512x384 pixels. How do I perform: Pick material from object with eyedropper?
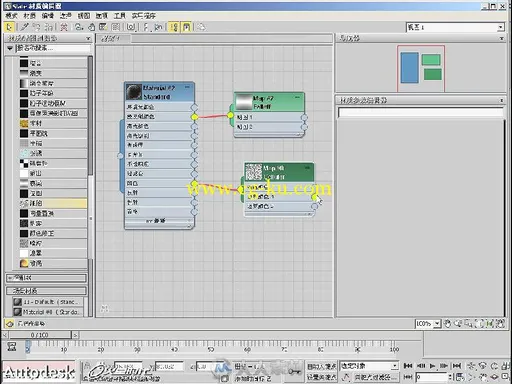(24, 27)
